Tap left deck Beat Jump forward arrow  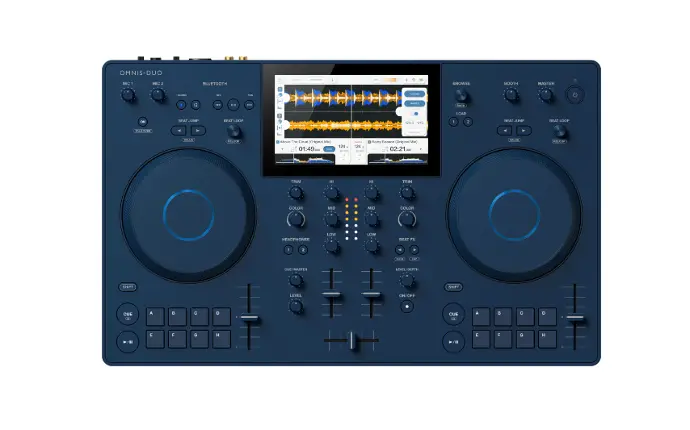(198, 131)
